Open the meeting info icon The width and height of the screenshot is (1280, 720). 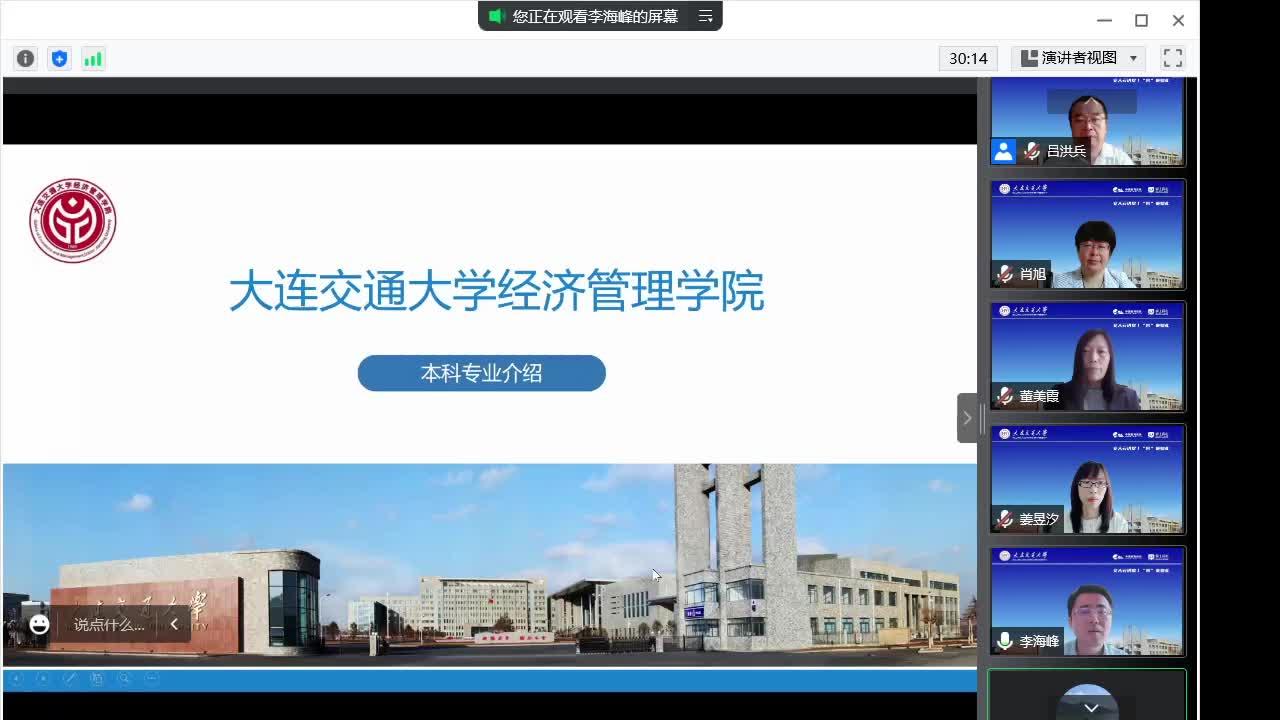(26, 59)
